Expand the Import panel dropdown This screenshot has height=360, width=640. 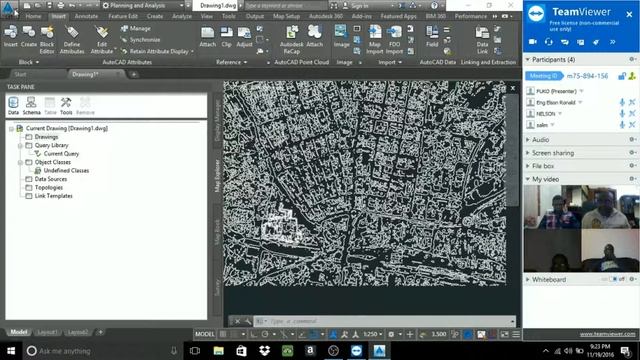pos(390,62)
